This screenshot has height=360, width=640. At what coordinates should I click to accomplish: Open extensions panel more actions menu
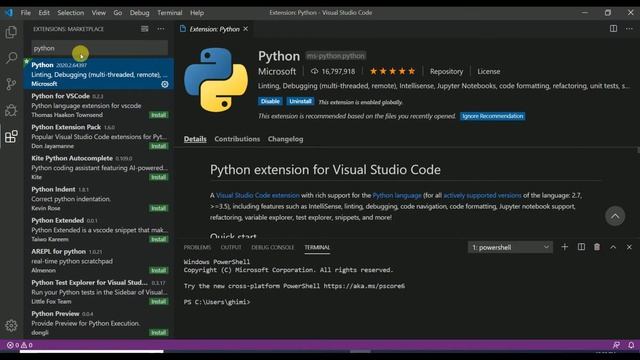point(161,29)
